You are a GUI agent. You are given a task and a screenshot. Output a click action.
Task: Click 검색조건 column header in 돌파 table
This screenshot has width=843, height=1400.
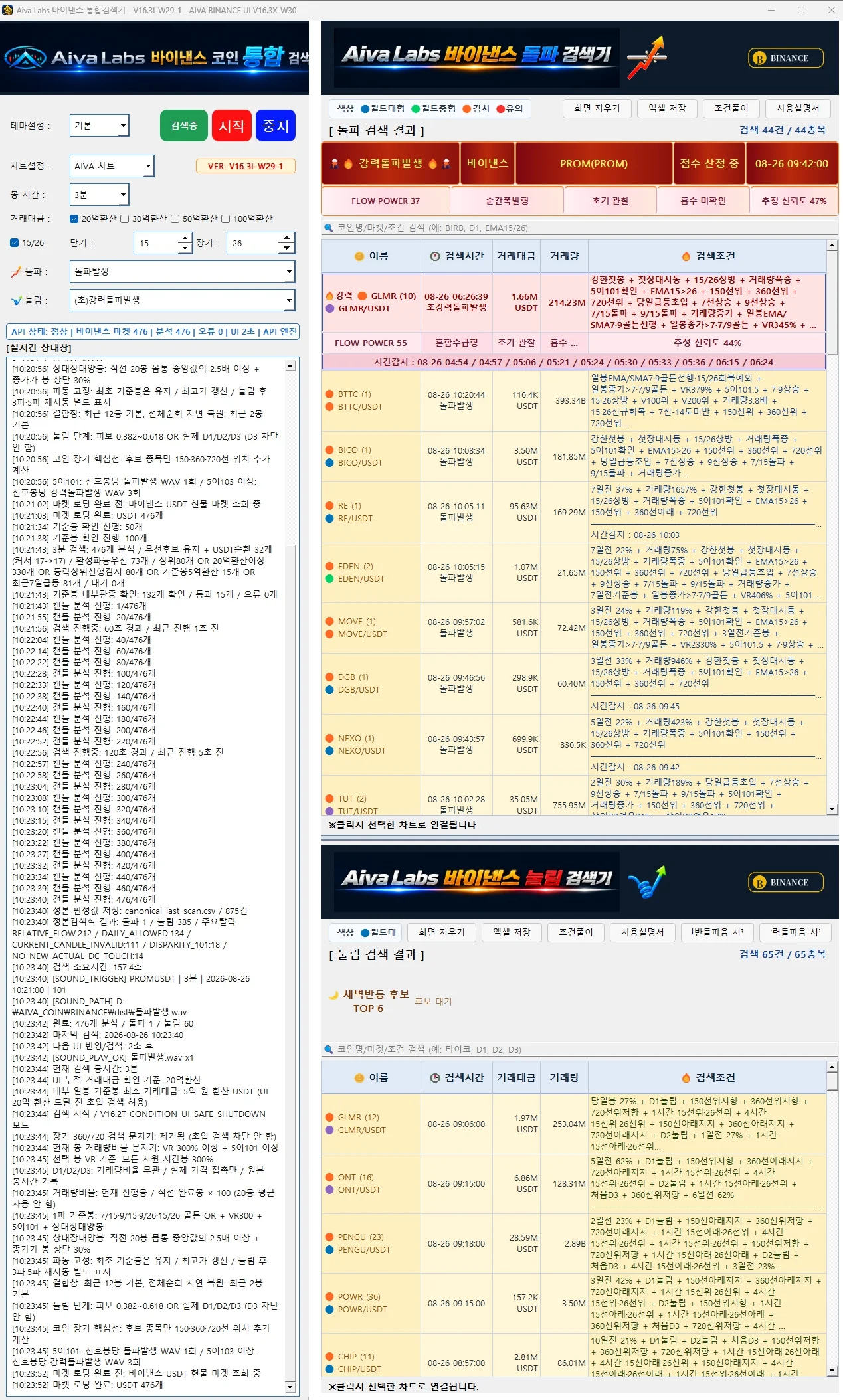[707, 256]
